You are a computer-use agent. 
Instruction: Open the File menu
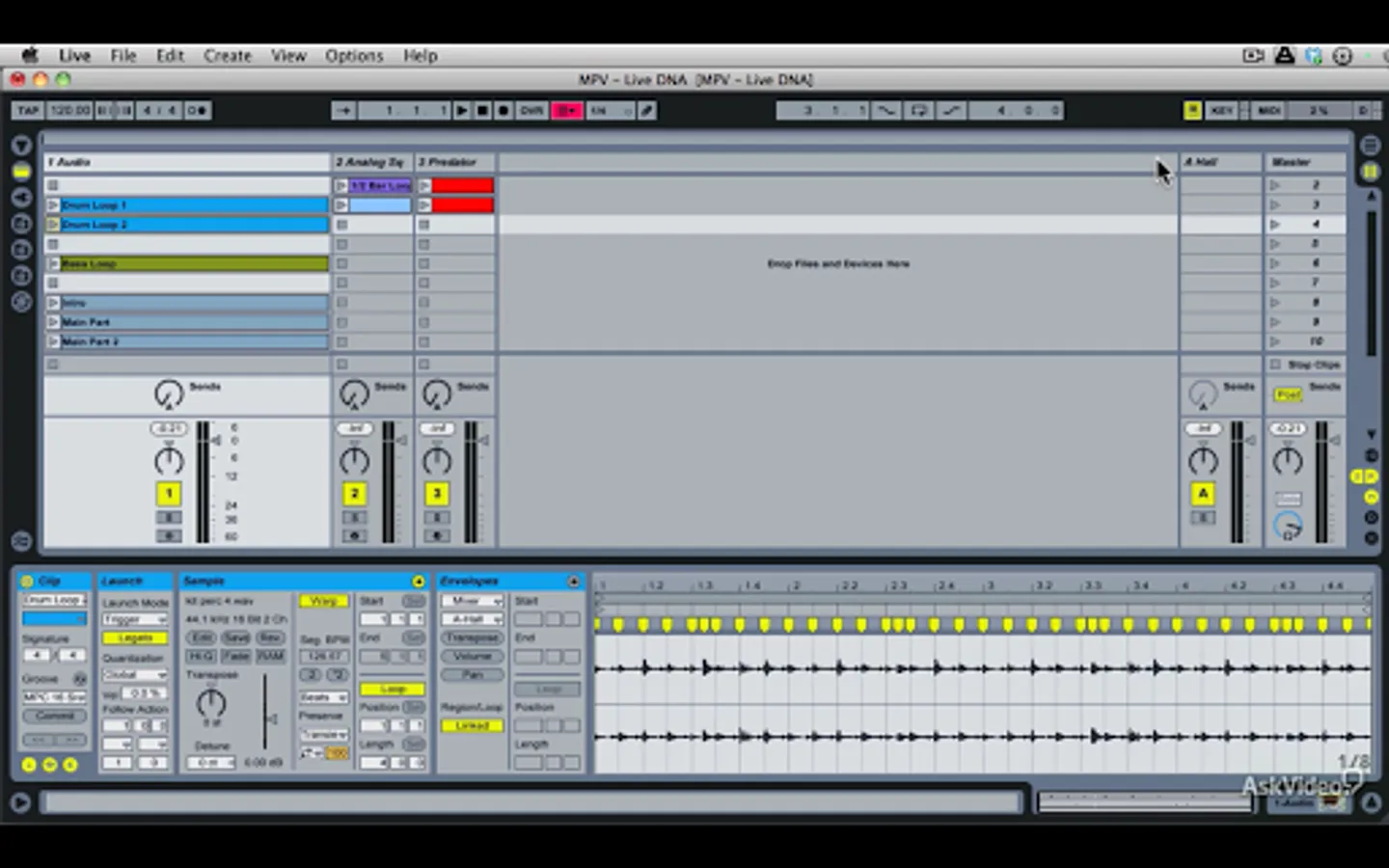pos(123,56)
